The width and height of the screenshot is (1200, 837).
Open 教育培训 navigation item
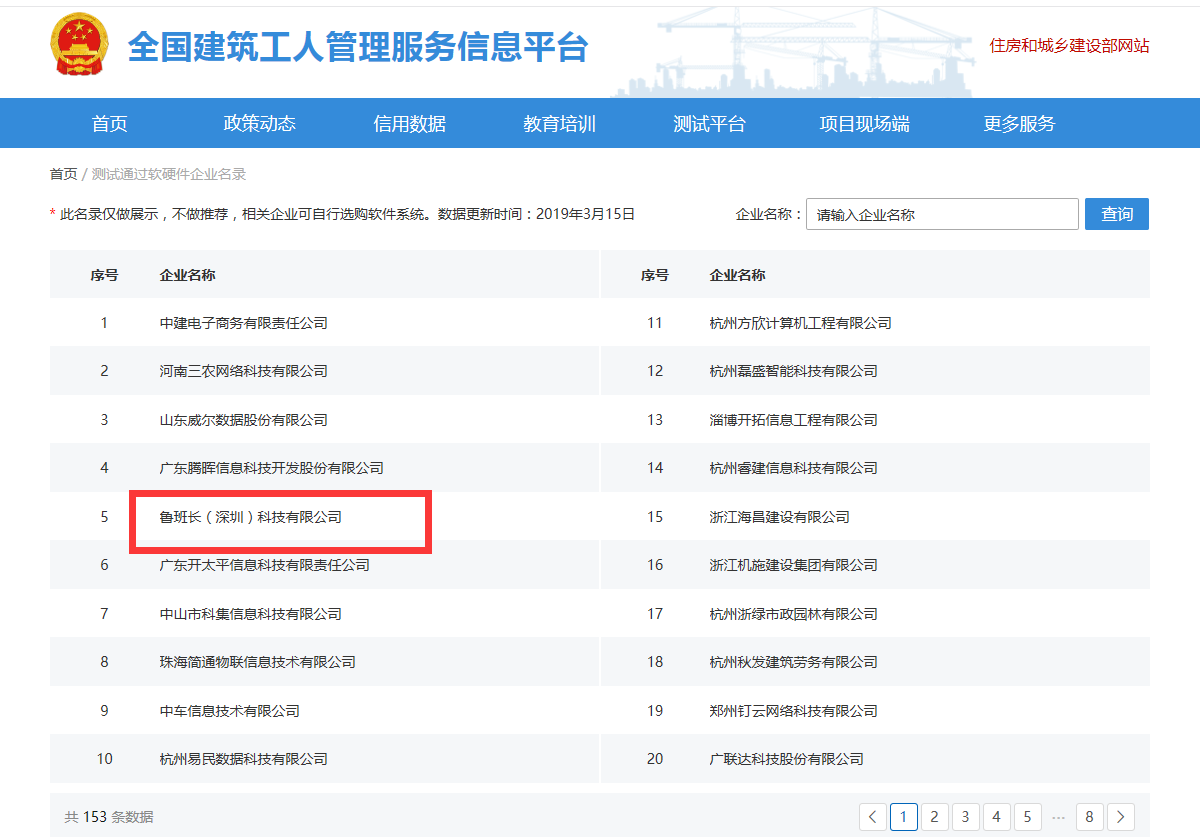(x=560, y=124)
